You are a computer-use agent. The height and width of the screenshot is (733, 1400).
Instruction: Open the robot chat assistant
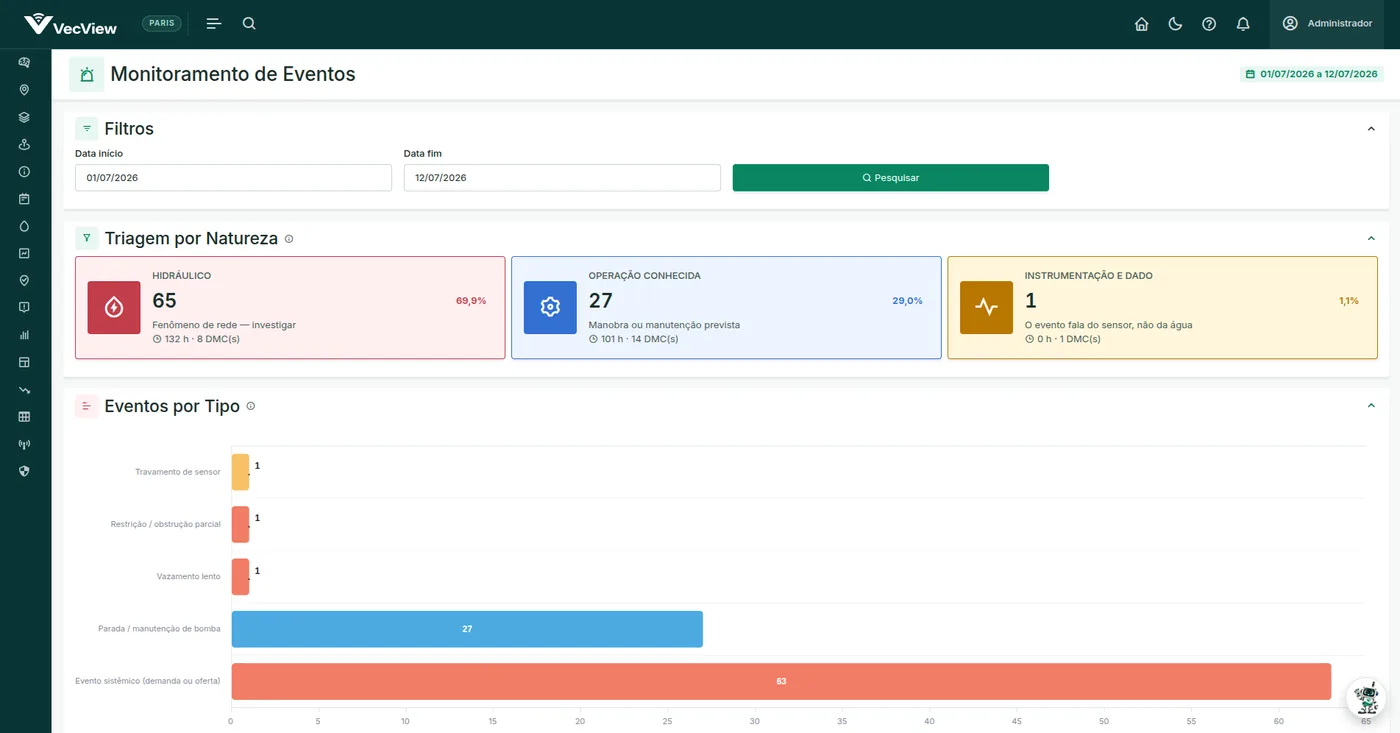(x=1366, y=697)
